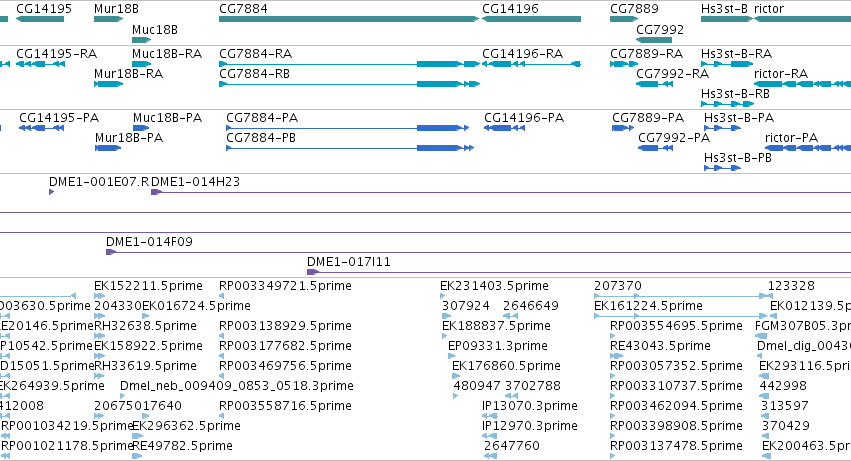This screenshot has height=461, width=851.
Task: Click the CG14196 gene feature bar
Action: coord(531,19)
